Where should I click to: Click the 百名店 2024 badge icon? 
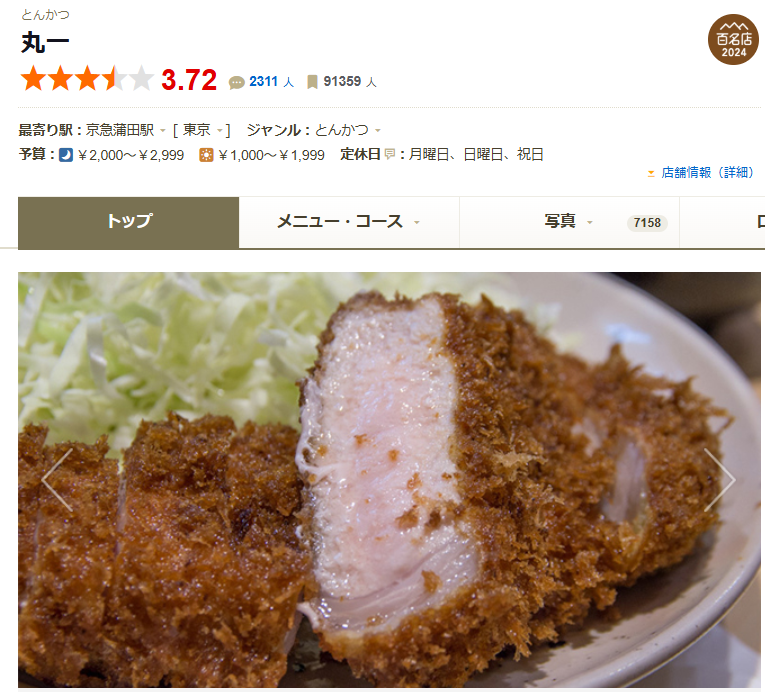coord(733,40)
